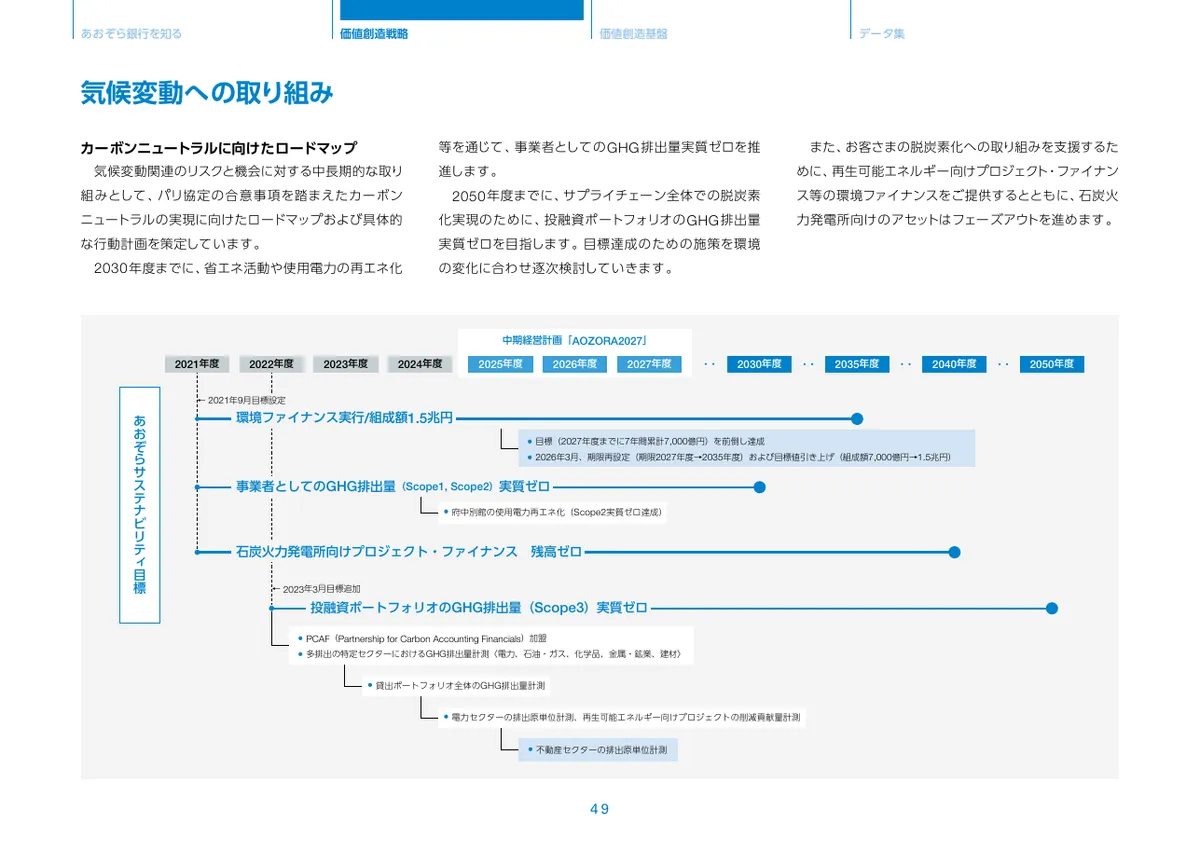Click the 府中別館の使用電力再エネ化 note
This screenshot has width=1200, height=848.
click(x=551, y=512)
